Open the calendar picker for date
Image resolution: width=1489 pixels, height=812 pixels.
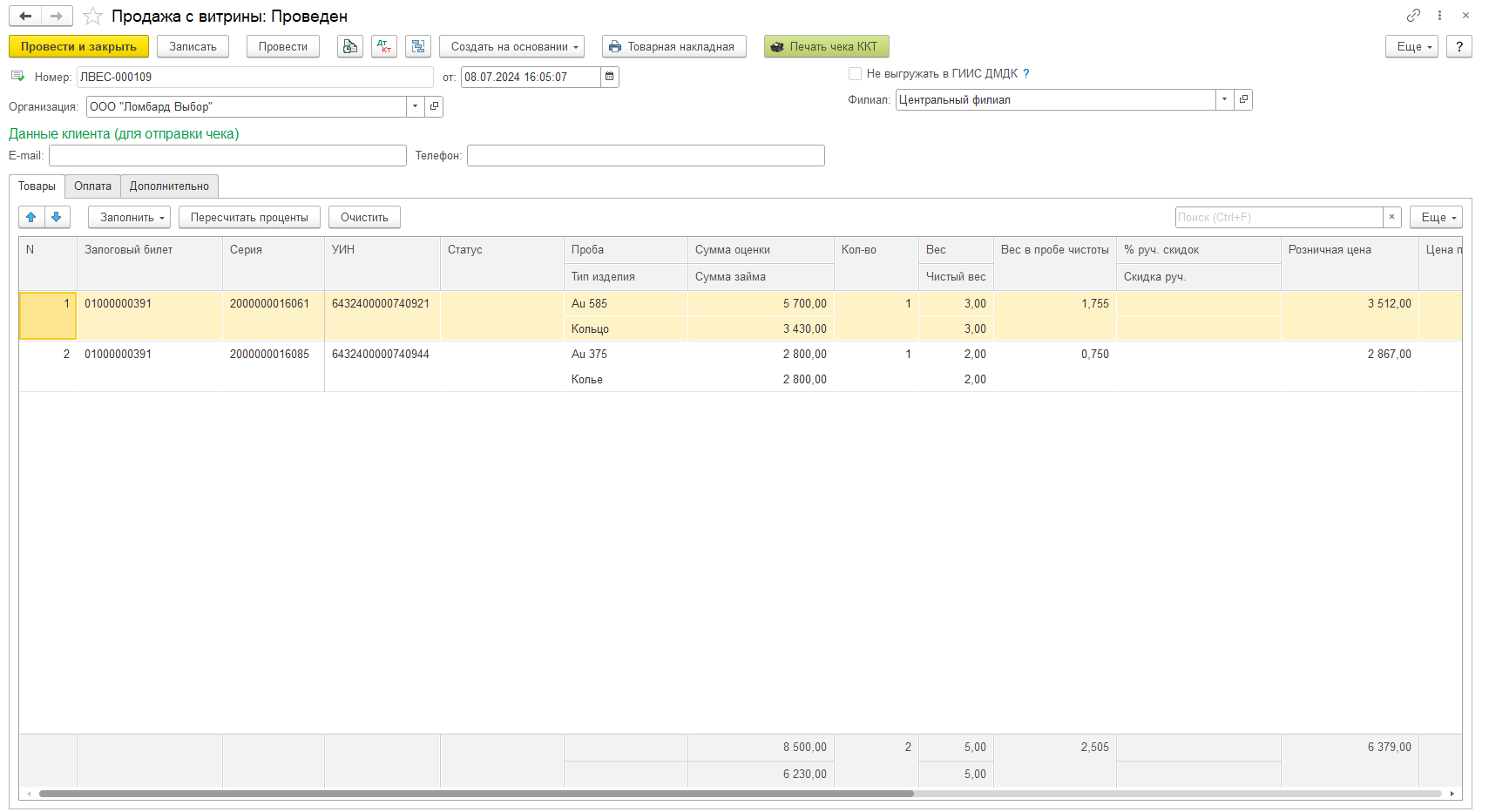(x=610, y=77)
